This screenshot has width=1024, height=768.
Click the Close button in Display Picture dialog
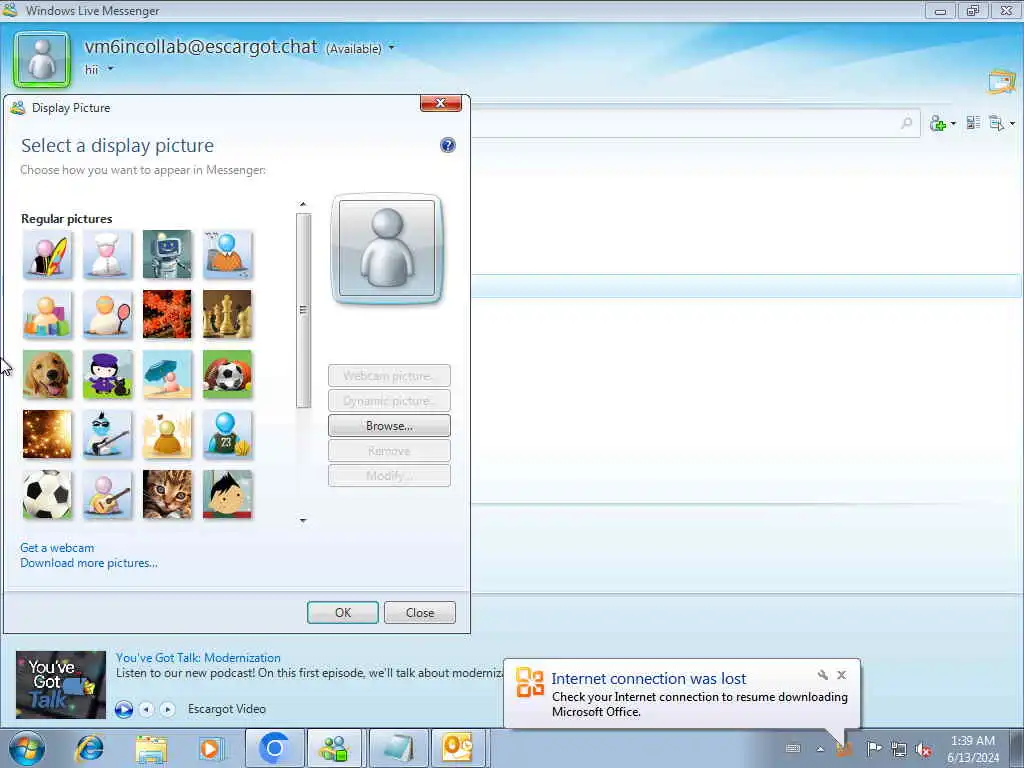(x=420, y=613)
